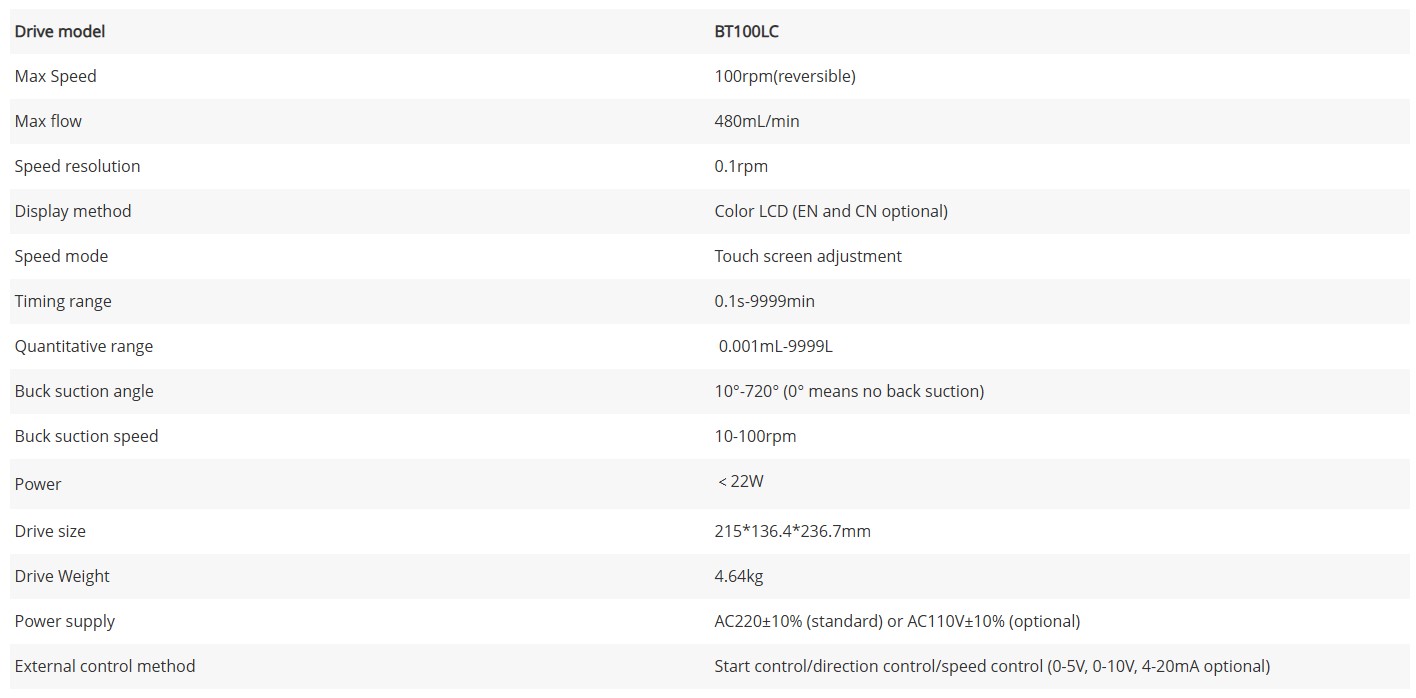Click the BT100LC model value

[746, 32]
